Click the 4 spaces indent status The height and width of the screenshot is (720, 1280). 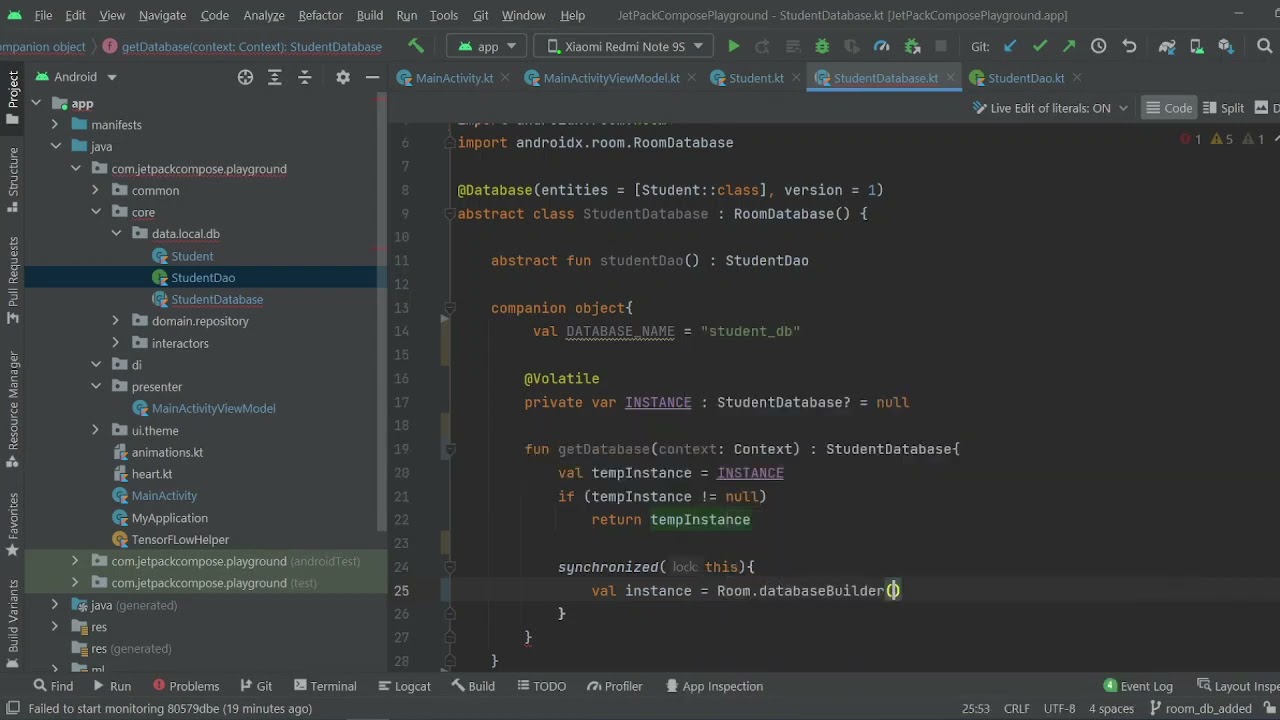click(x=1111, y=708)
